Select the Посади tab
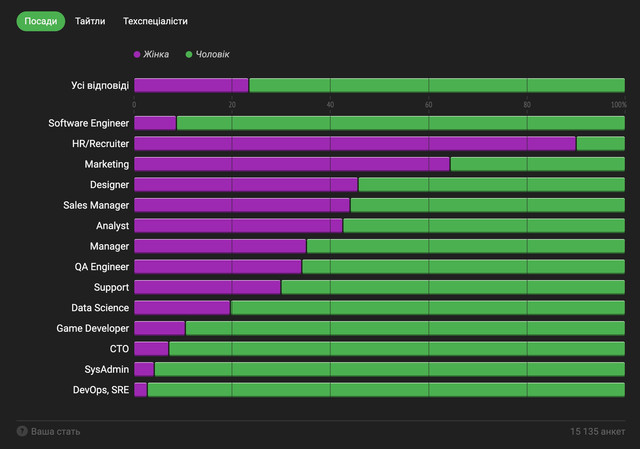The height and width of the screenshot is (449, 640). click(x=40, y=21)
